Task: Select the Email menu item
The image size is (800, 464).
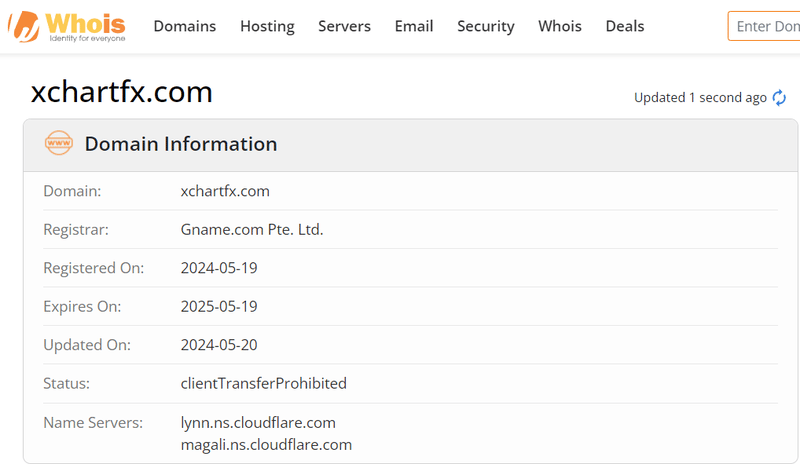Action: click(414, 26)
